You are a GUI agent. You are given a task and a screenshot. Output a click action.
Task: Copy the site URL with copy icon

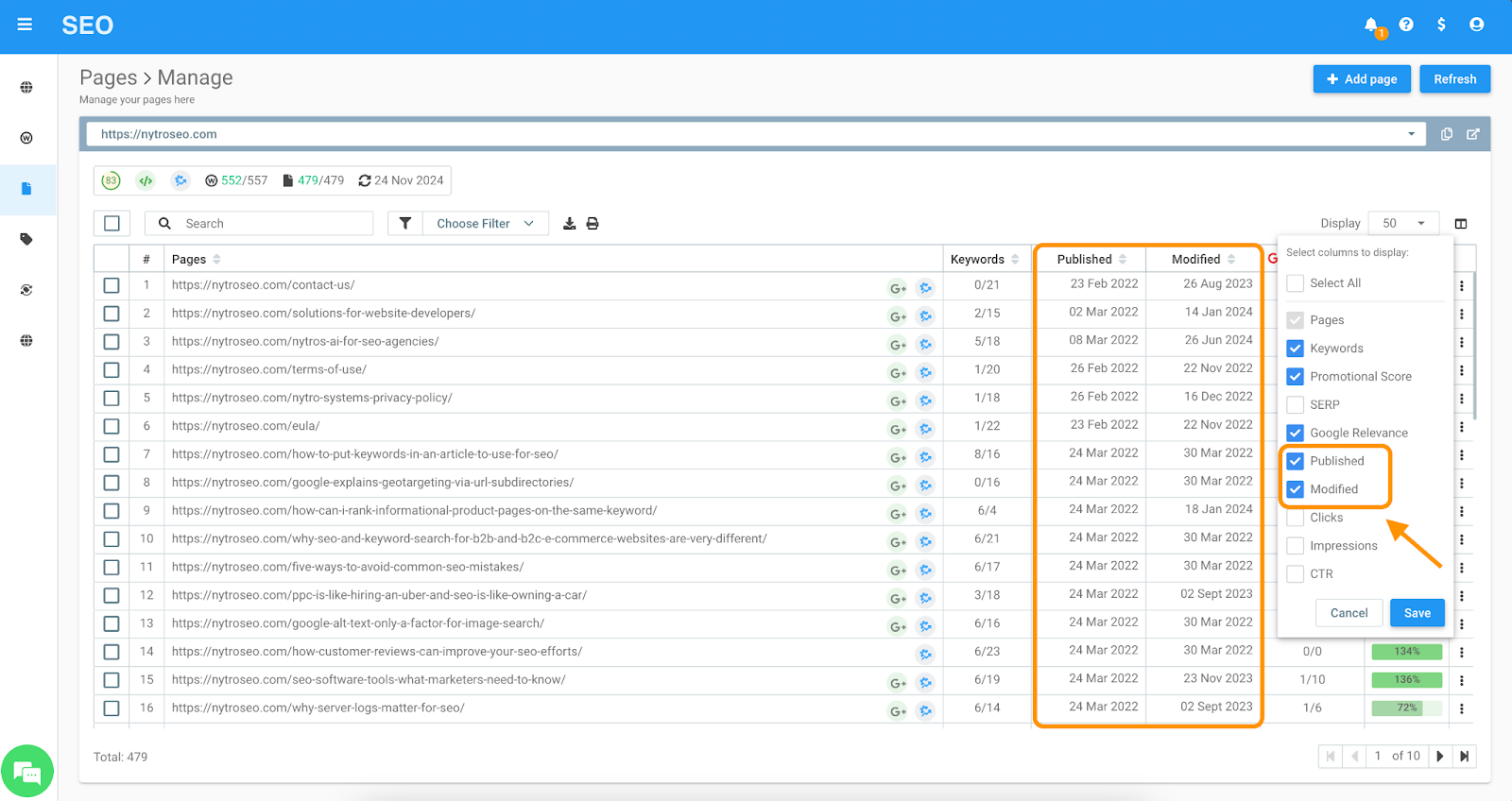tap(1446, 134)
